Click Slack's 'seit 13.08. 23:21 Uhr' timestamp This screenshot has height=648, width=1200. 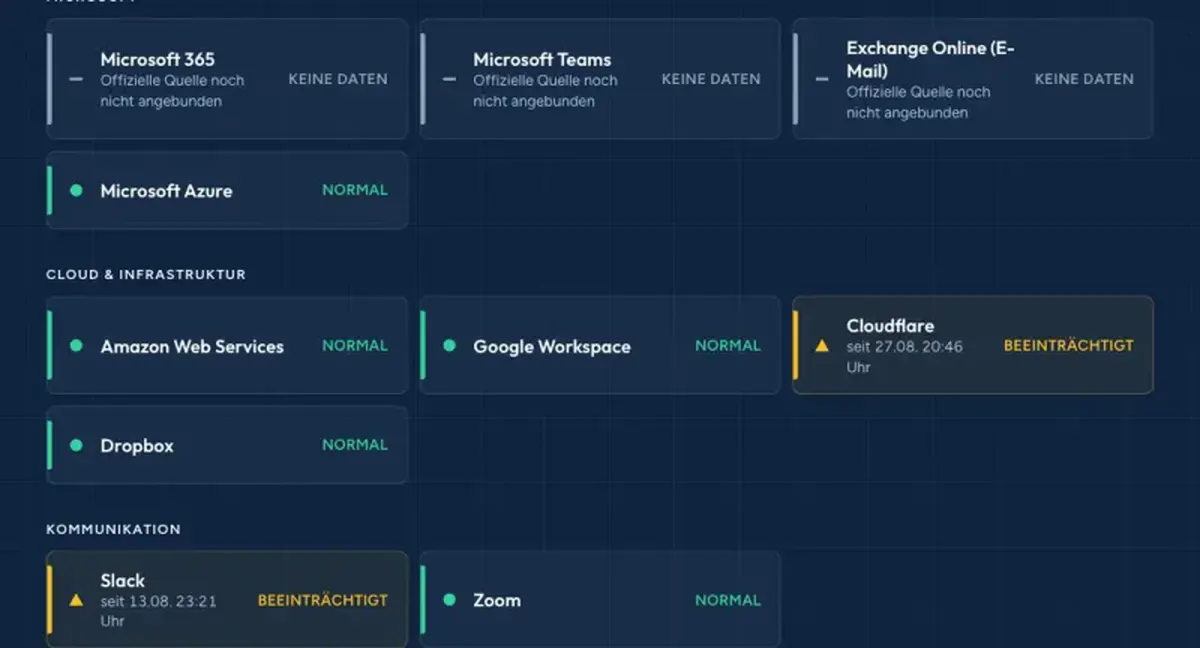pyautogui.click(x=158, y=611)
